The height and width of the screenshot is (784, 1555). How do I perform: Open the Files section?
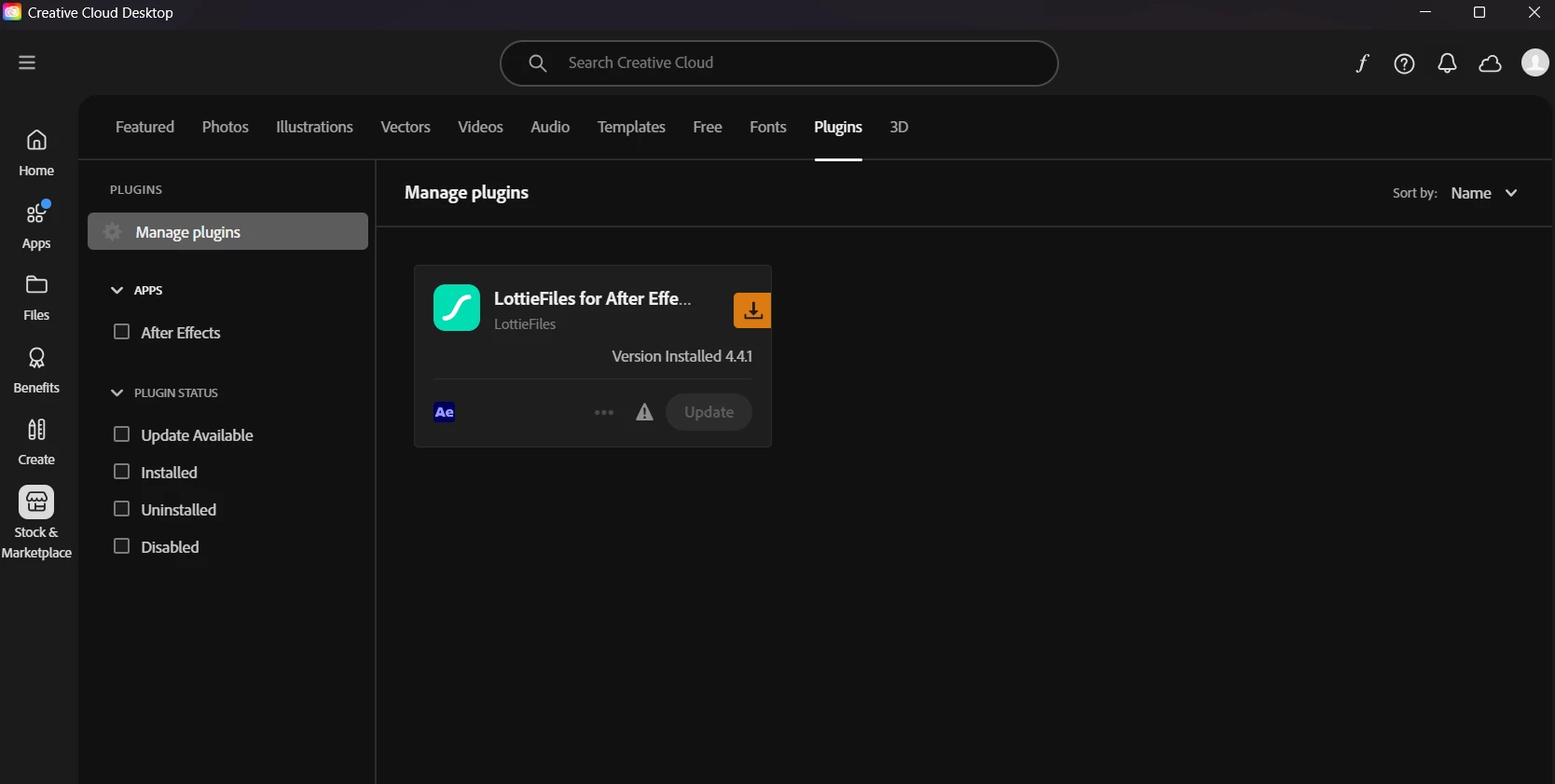(x=36, y=297)
